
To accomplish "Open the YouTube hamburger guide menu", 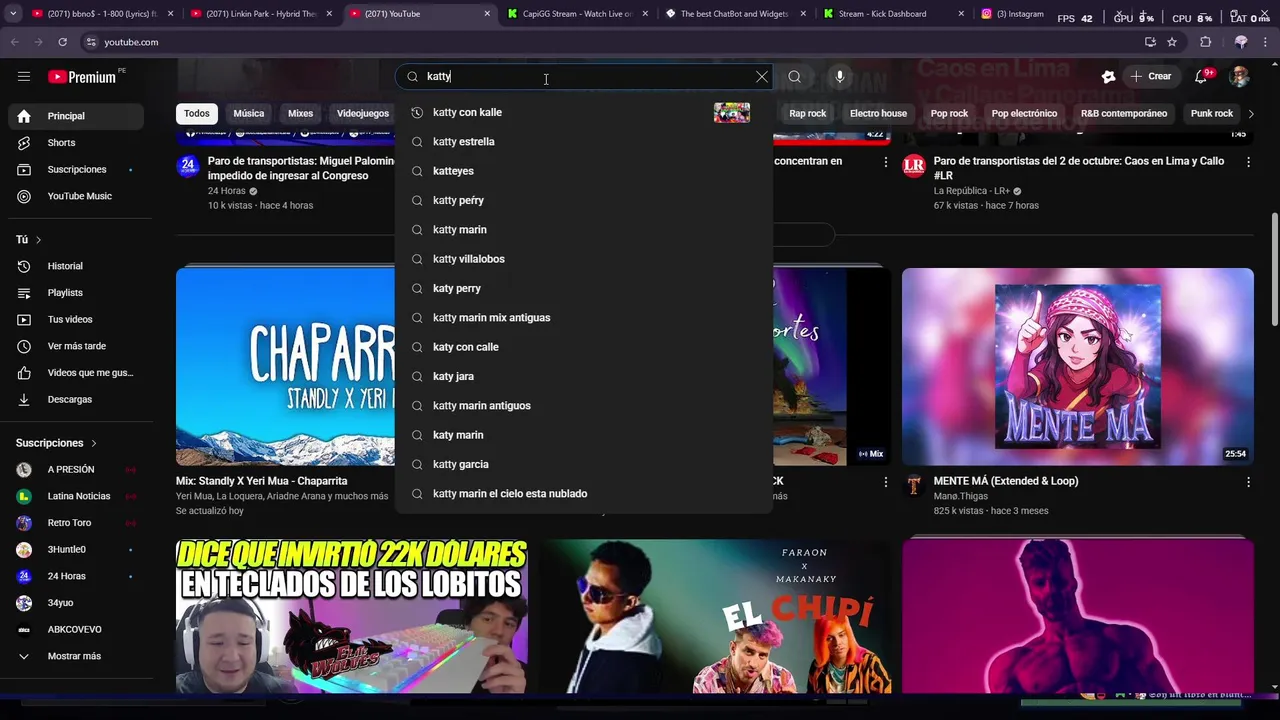I will tap(24, 76).
